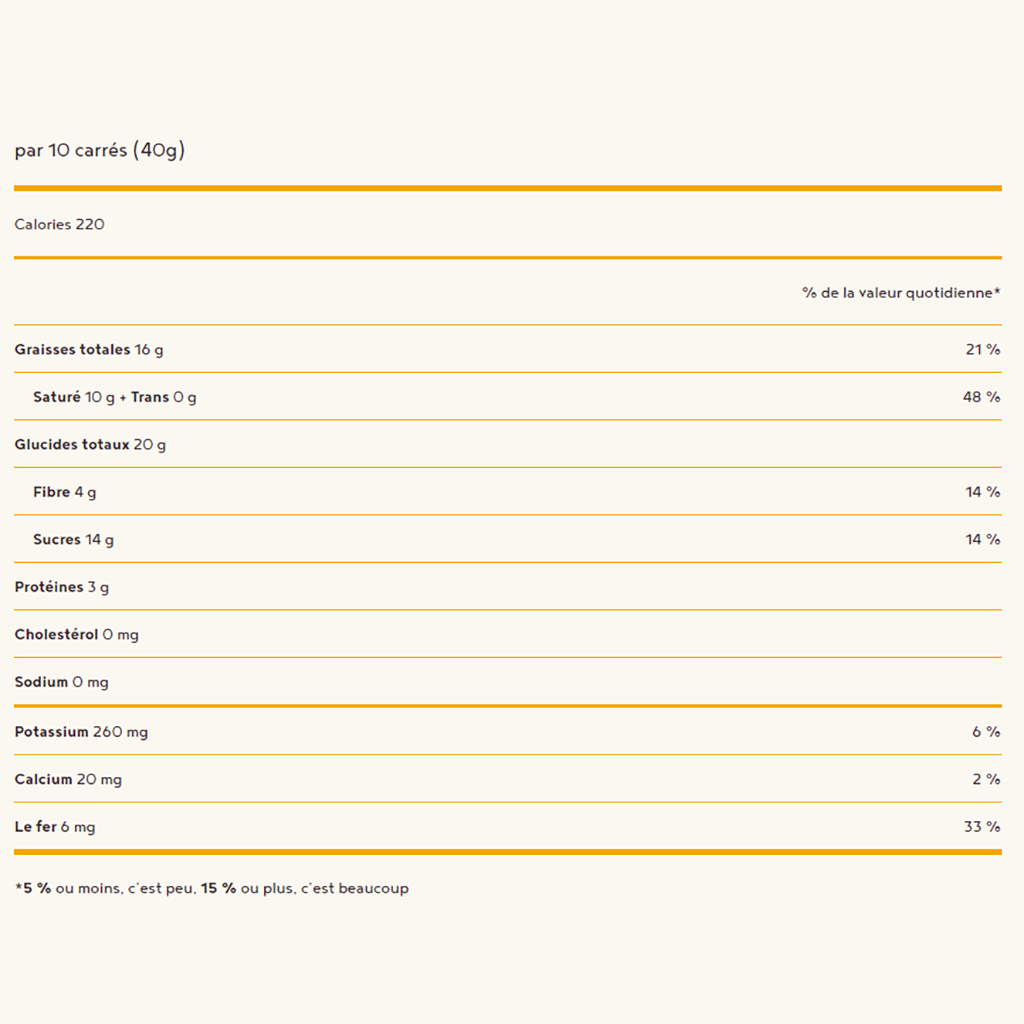Click the Graisses totales 16 g row
1024x1024 pixels.
pyautogui.click(x=89, y=349)
